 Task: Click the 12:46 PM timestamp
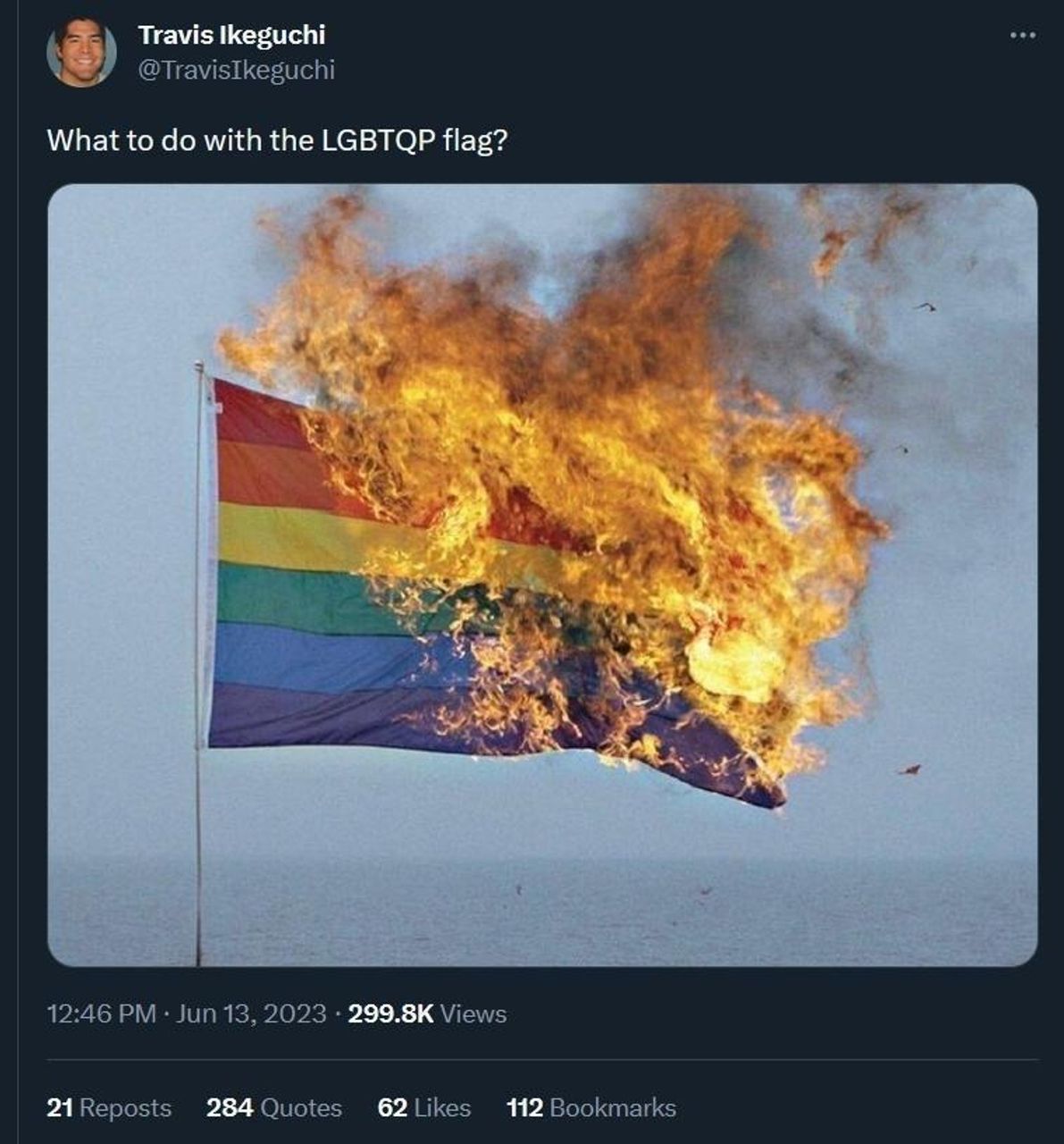[101, 1014]
